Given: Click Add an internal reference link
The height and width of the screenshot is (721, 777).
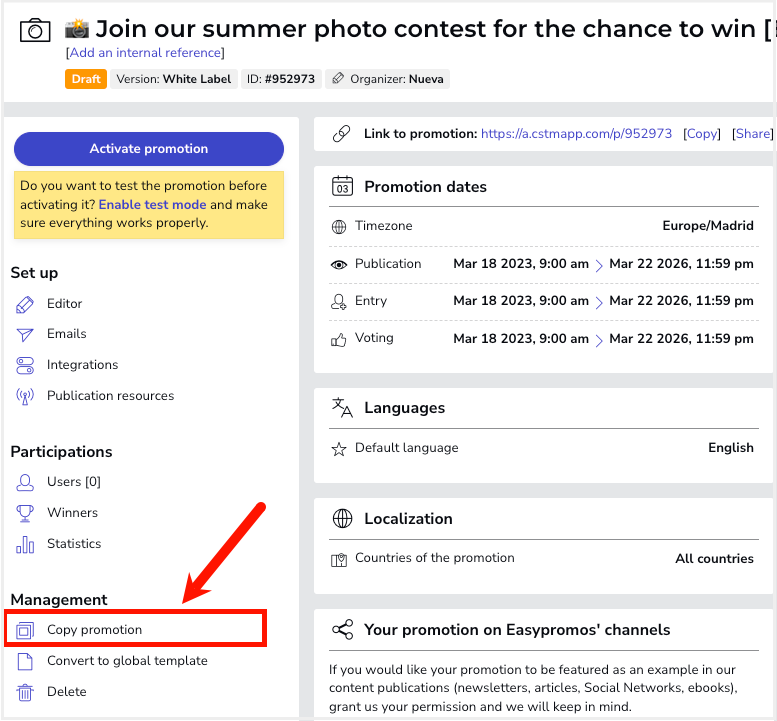Looking at the screenshot, I should (x=145, y=53).
